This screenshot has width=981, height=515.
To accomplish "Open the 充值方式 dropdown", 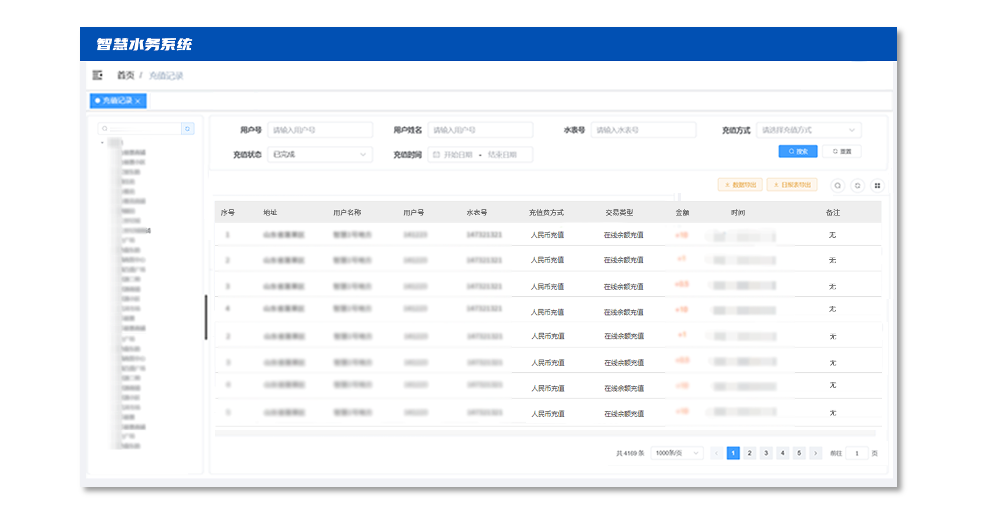I will pyautogui.click(x=808, y=130).
